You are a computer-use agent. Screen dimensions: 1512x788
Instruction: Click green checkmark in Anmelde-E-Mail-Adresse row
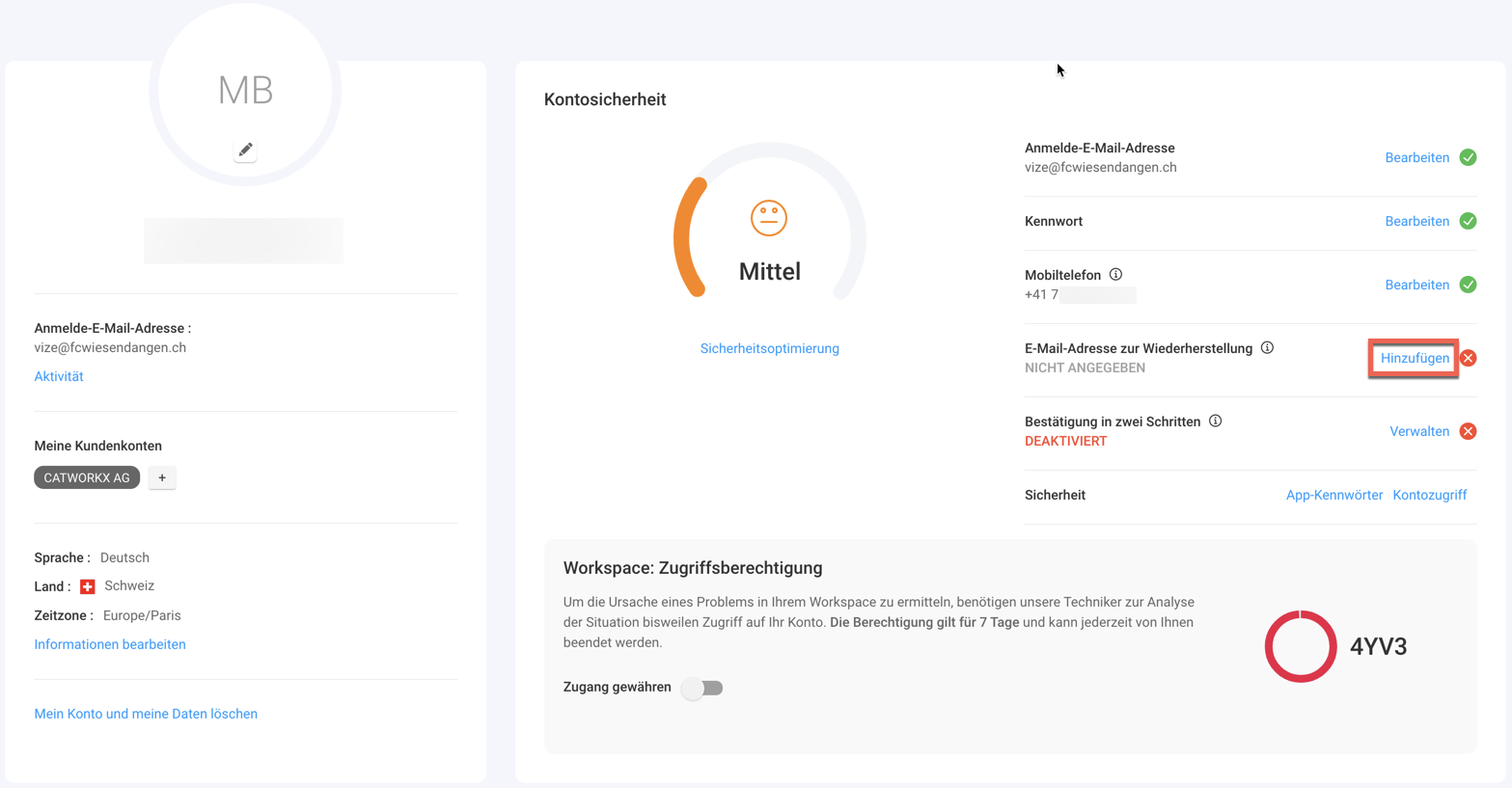tap(1468, 157)
